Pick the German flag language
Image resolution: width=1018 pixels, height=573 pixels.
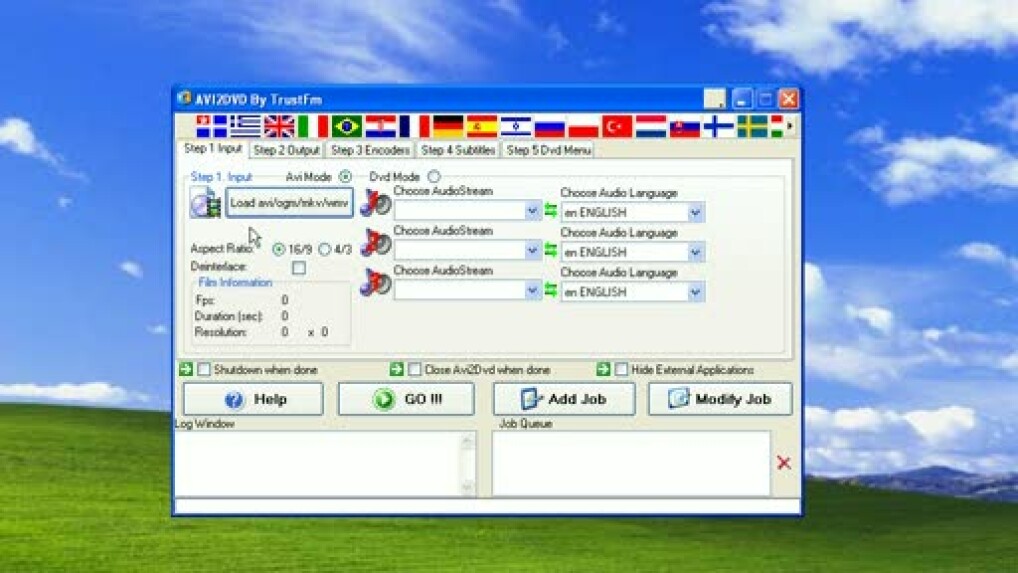point(447,127)
